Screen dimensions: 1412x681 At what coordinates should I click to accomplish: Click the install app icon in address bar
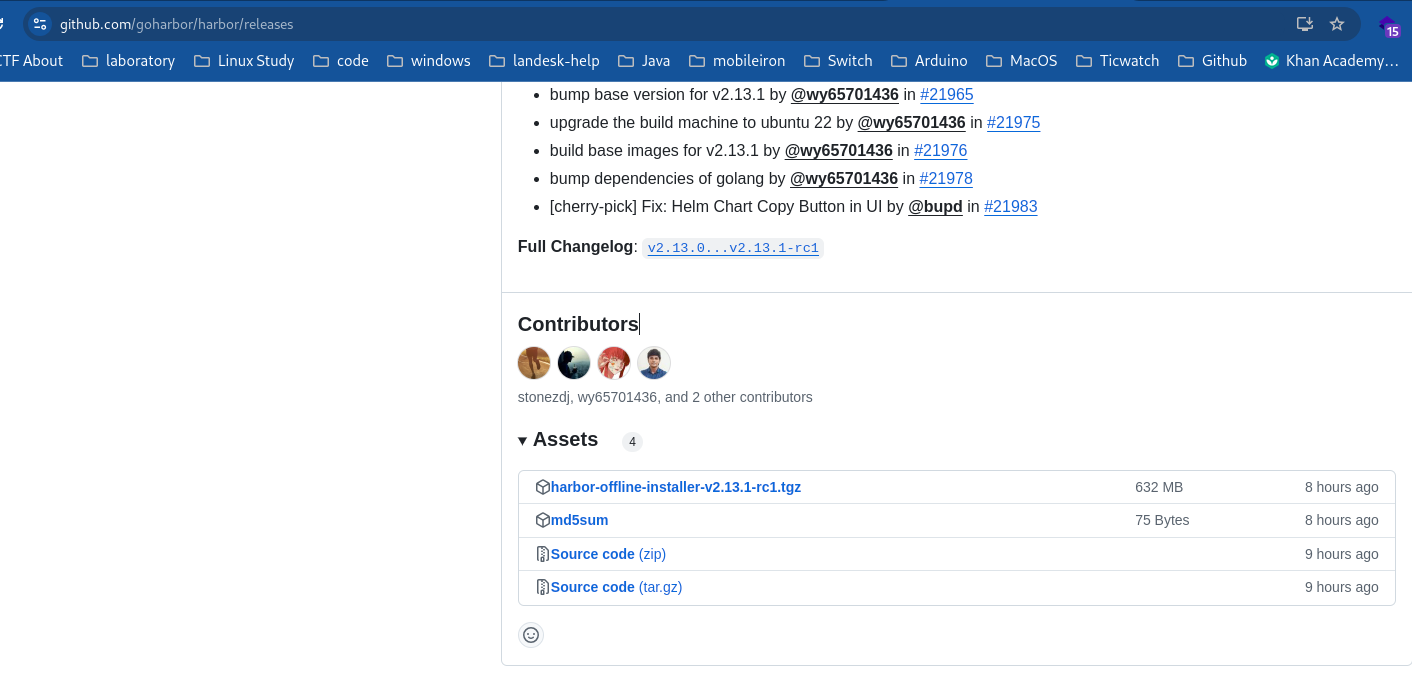point(1304,24)
